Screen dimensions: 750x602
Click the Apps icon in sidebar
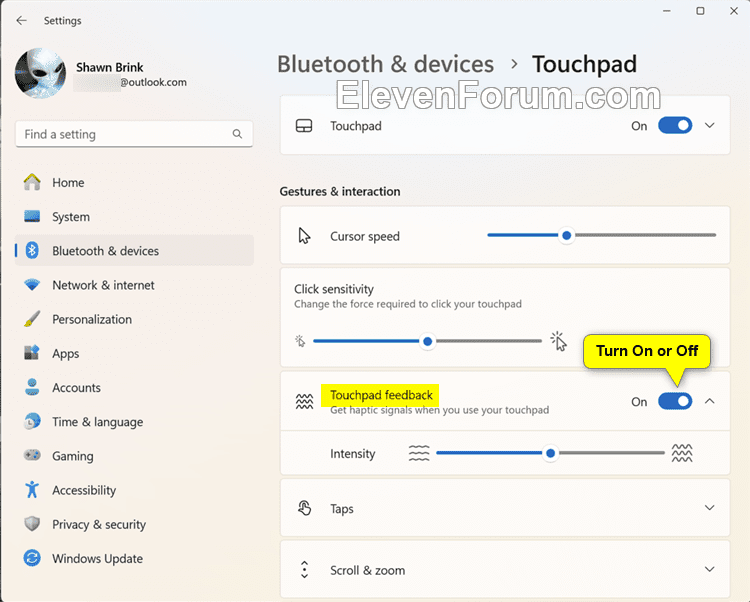point(32,353)
